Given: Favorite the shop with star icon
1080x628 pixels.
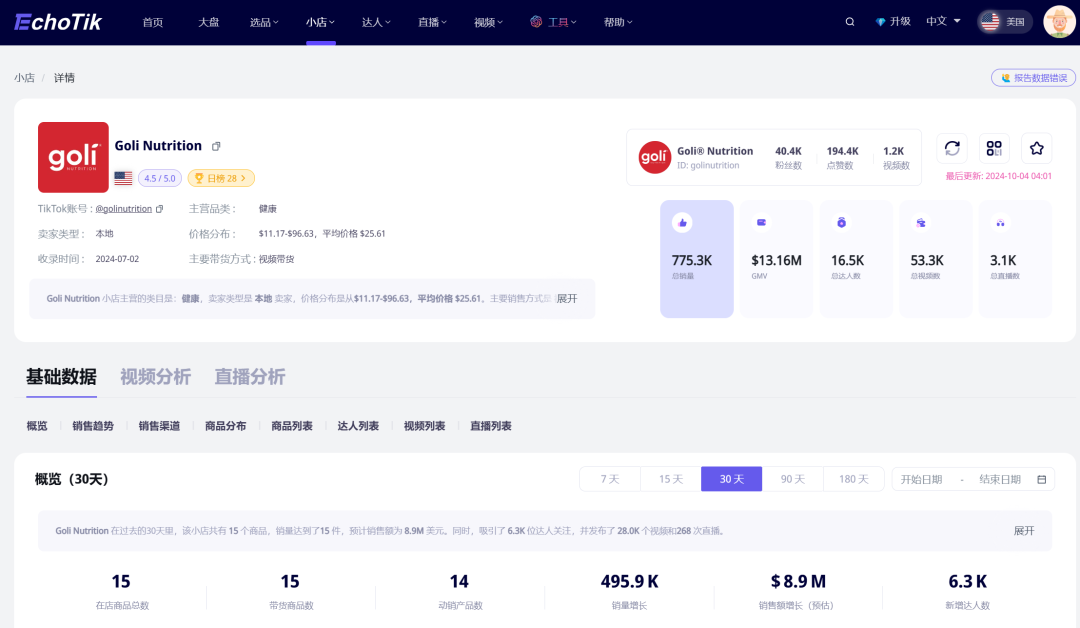Looking at the screenshot, I should (x=1037, y=148).
